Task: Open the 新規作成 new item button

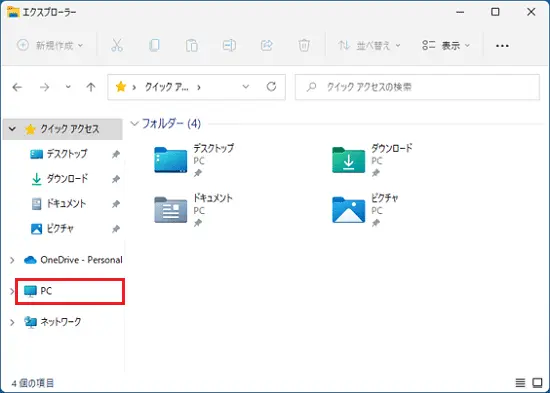Action: 50,45
